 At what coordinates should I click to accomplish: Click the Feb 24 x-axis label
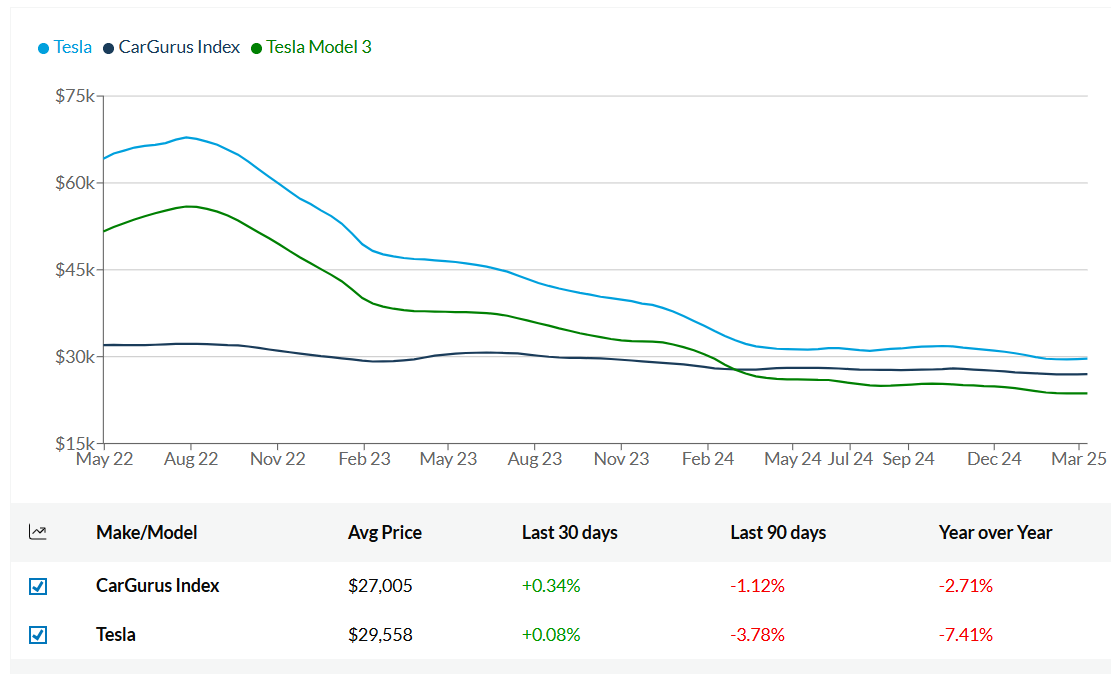click(707, 459)
